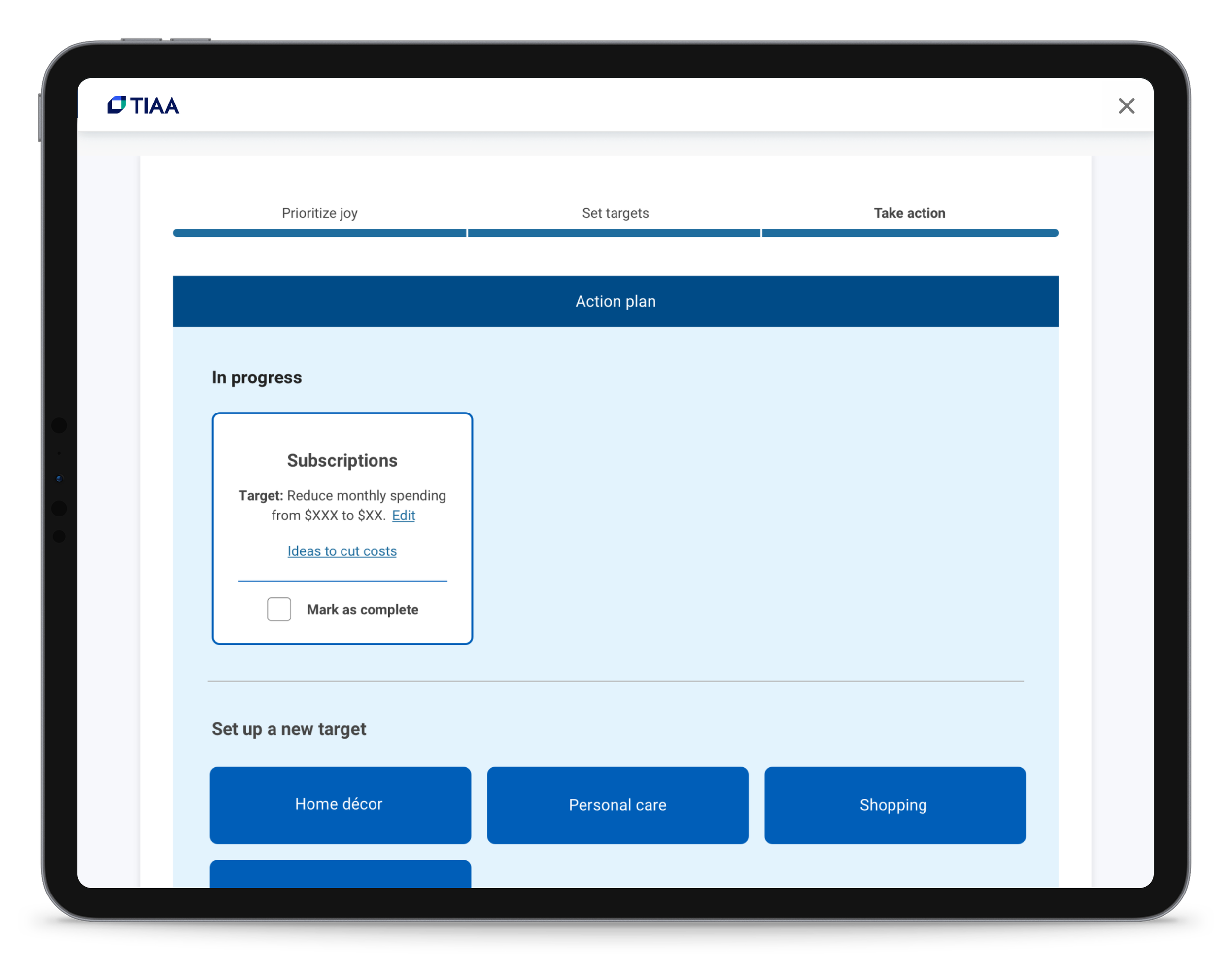Select the Take action step
The image size is (1232, 963).
(x=909, y=213)
